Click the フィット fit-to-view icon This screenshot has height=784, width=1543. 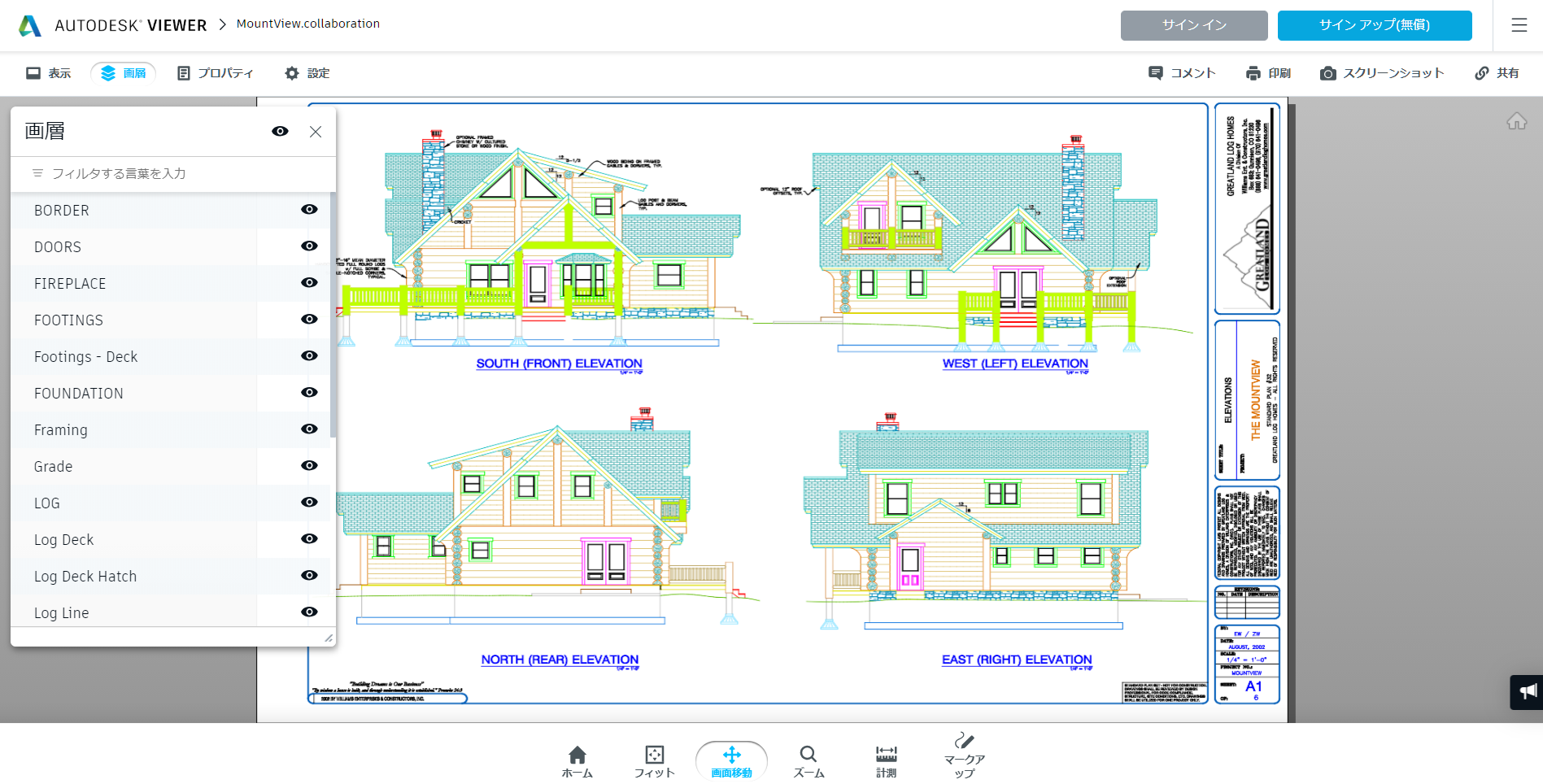coord(654,756)
